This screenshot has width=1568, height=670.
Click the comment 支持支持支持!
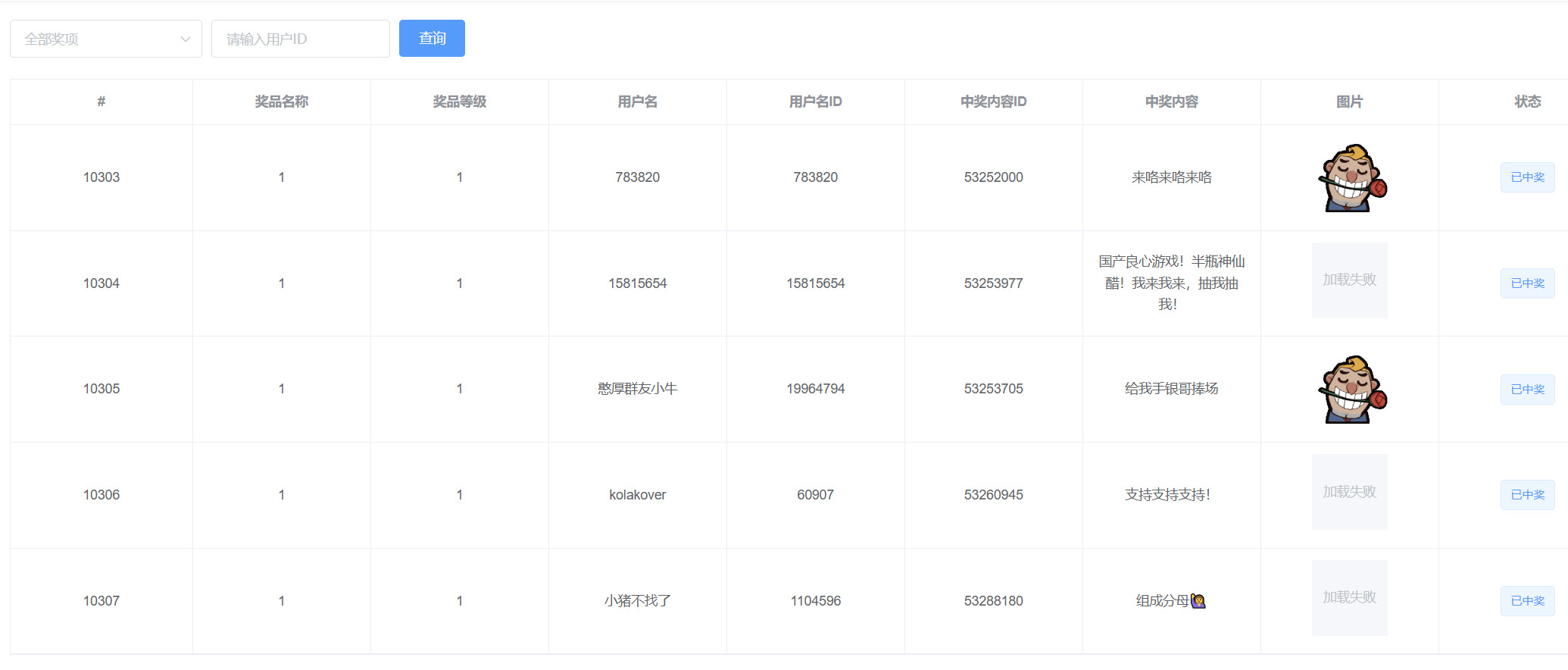(x=1168, y=495)
